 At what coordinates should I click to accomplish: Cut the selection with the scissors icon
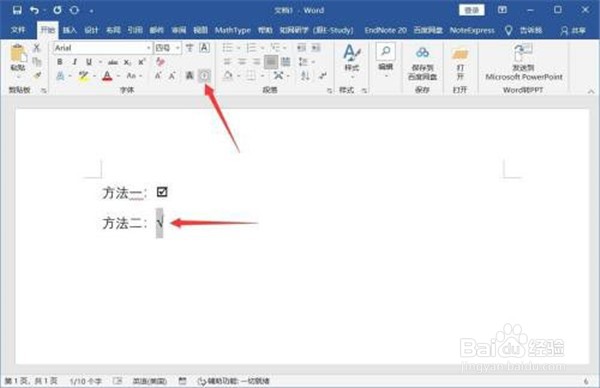point(37,48)
